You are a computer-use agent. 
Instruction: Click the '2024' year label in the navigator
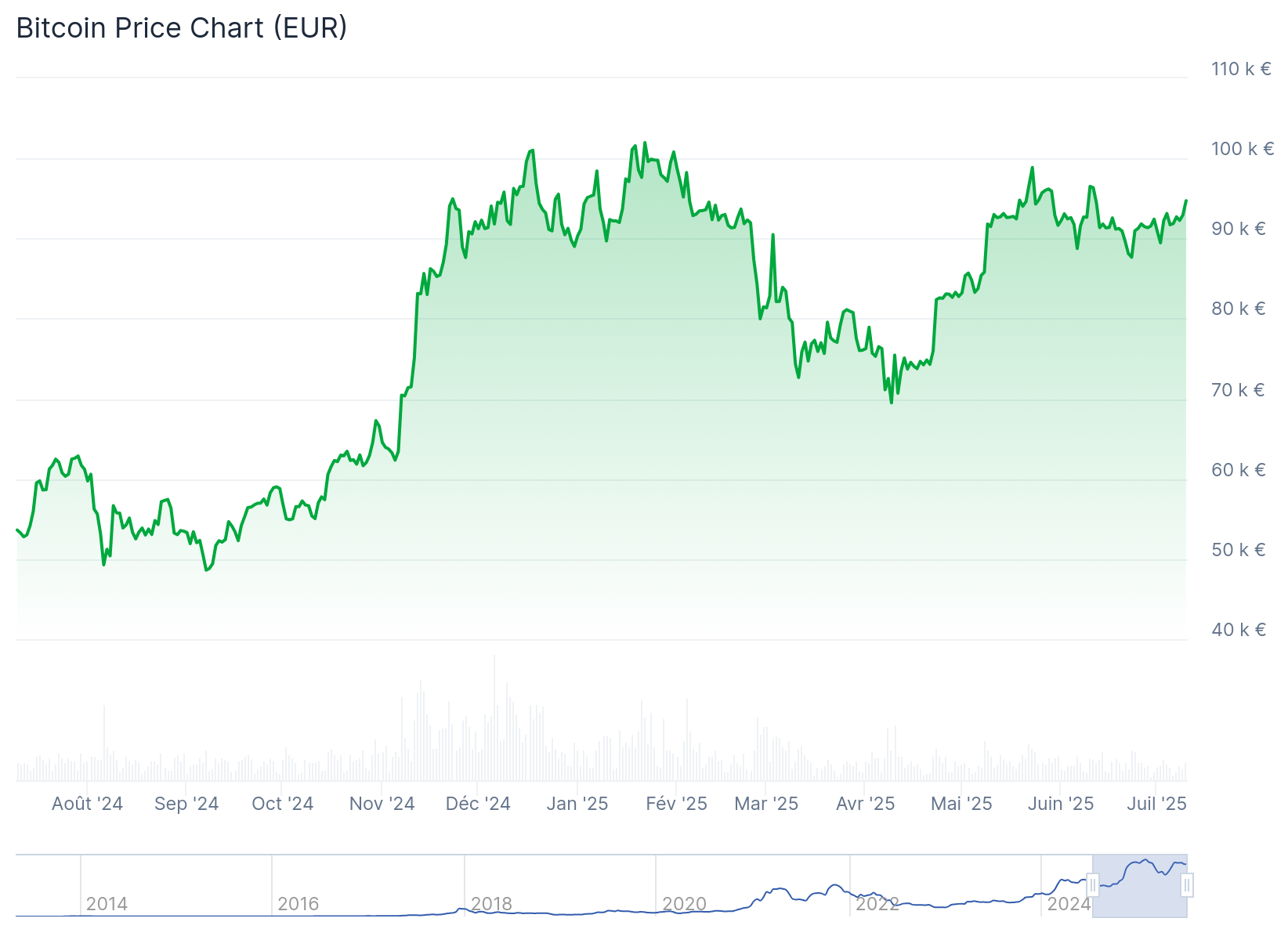1069,903
